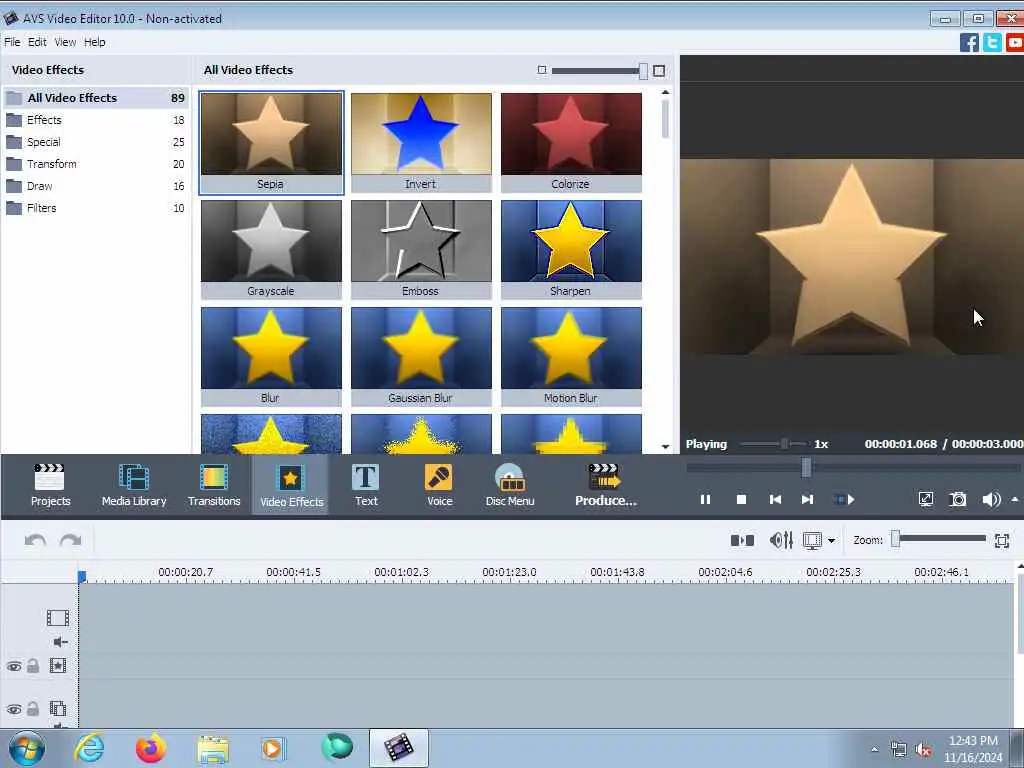Open the Disc Menu section
This screenshot has width=1024, height=768.
(x=510, y=485)
